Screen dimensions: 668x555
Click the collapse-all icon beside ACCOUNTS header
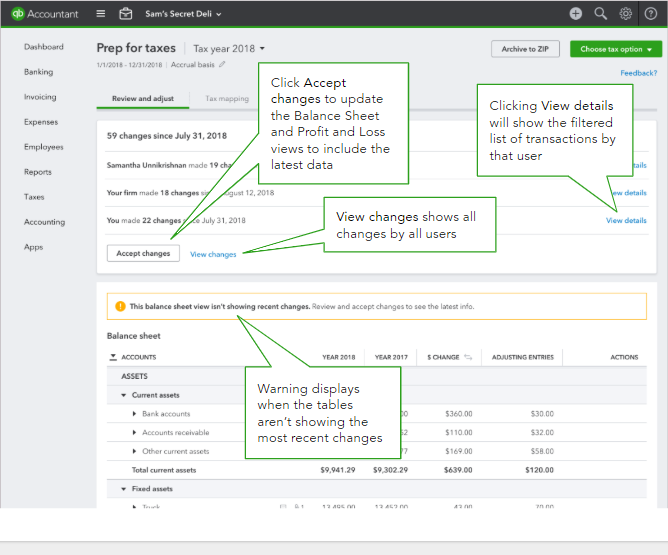pos(113,357)
